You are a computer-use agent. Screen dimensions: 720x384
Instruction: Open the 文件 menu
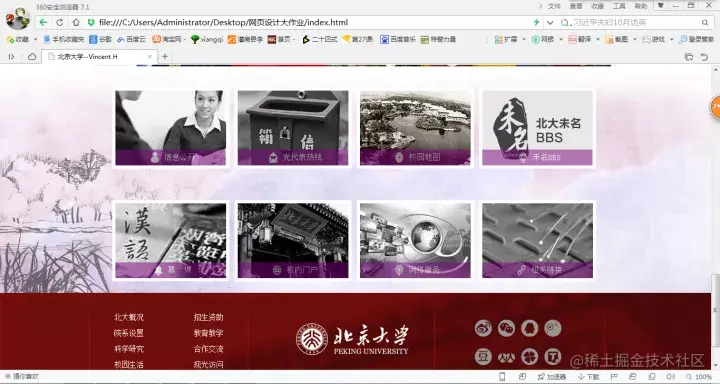(554, 6)
